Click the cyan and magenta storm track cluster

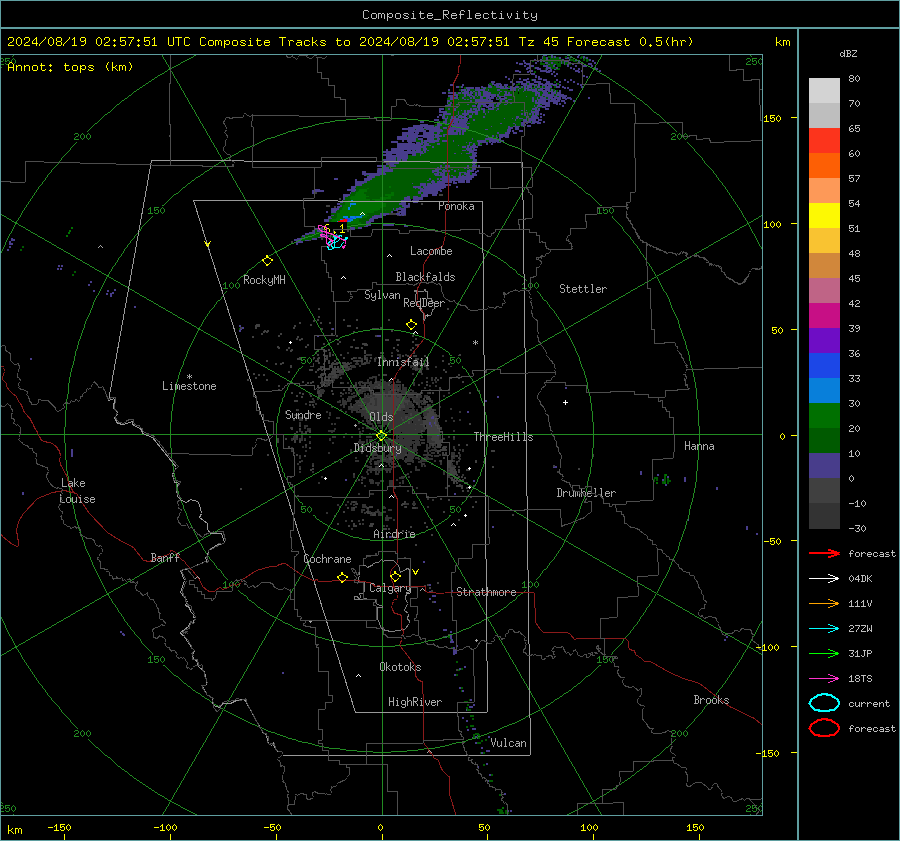click(334, 238)
